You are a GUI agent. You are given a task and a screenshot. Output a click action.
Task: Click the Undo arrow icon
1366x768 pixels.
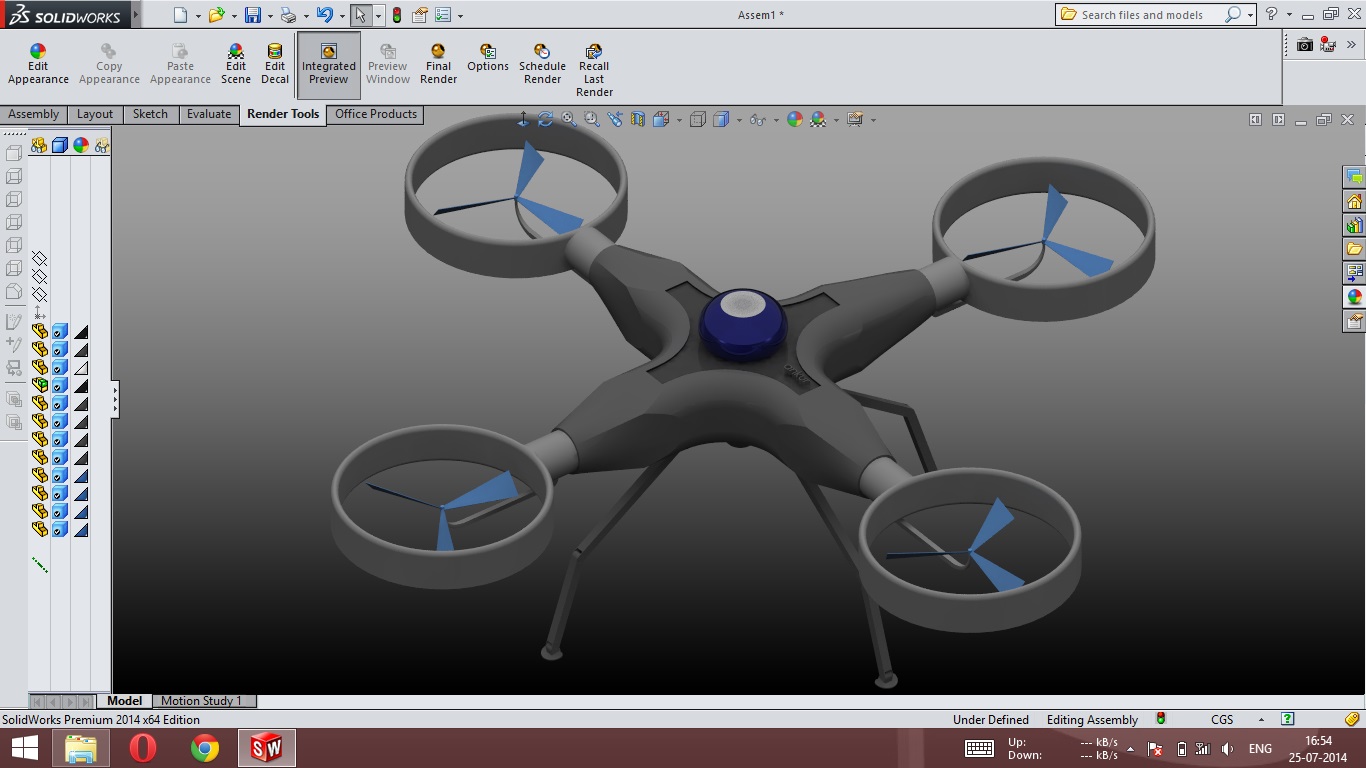click(x=324, y=15)
